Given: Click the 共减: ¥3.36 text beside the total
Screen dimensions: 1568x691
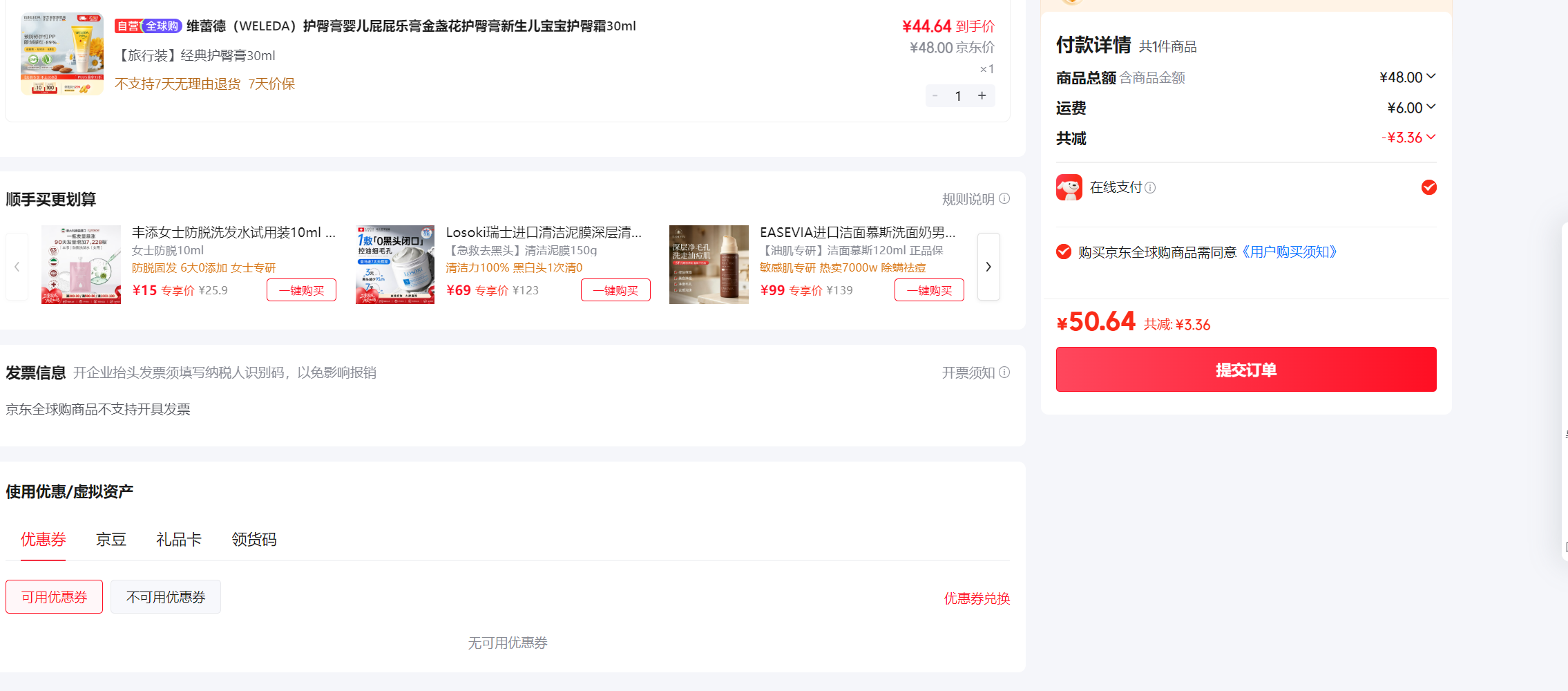Looking at the screenshot, I should [1177, 325].
